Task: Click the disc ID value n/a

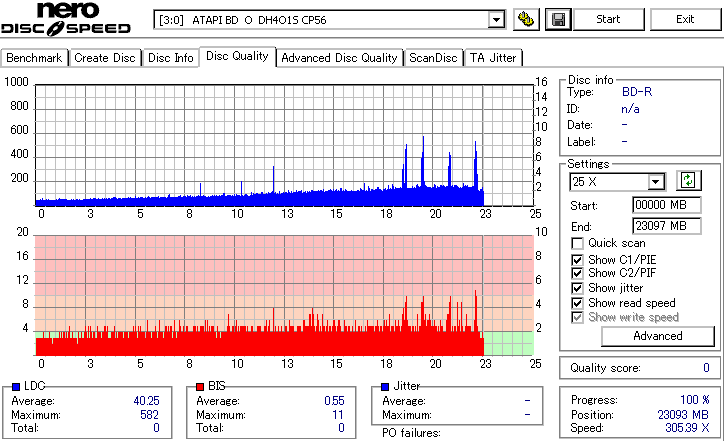Action: [630, 109]
